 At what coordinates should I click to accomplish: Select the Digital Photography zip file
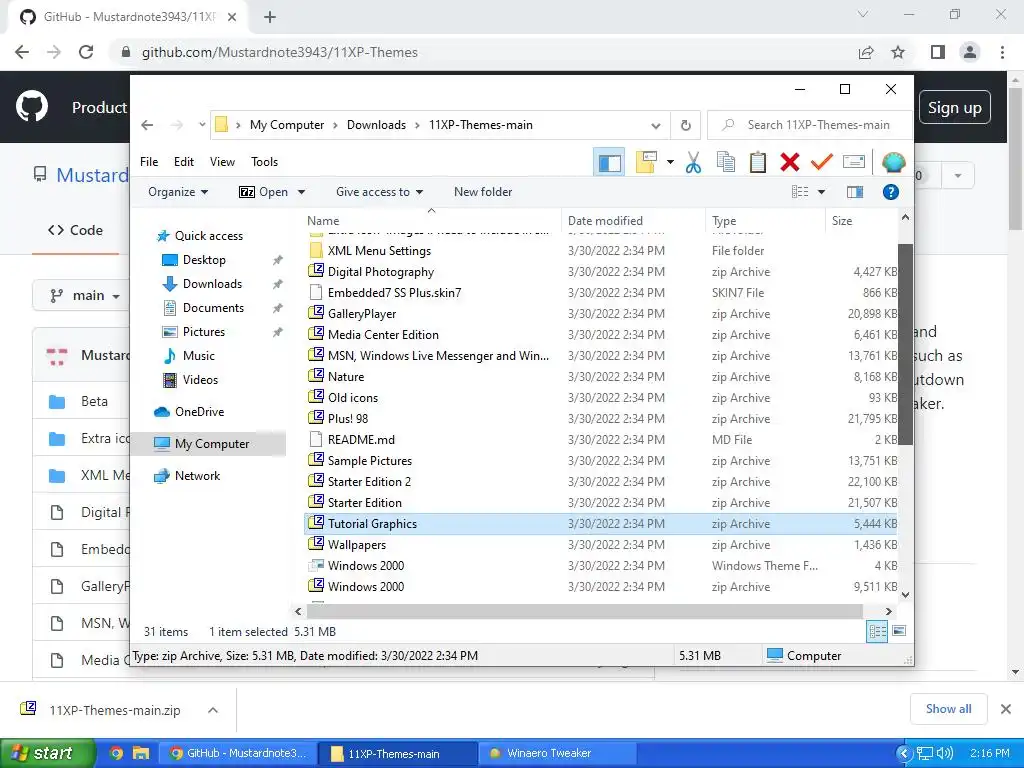[x=601, y=272]
